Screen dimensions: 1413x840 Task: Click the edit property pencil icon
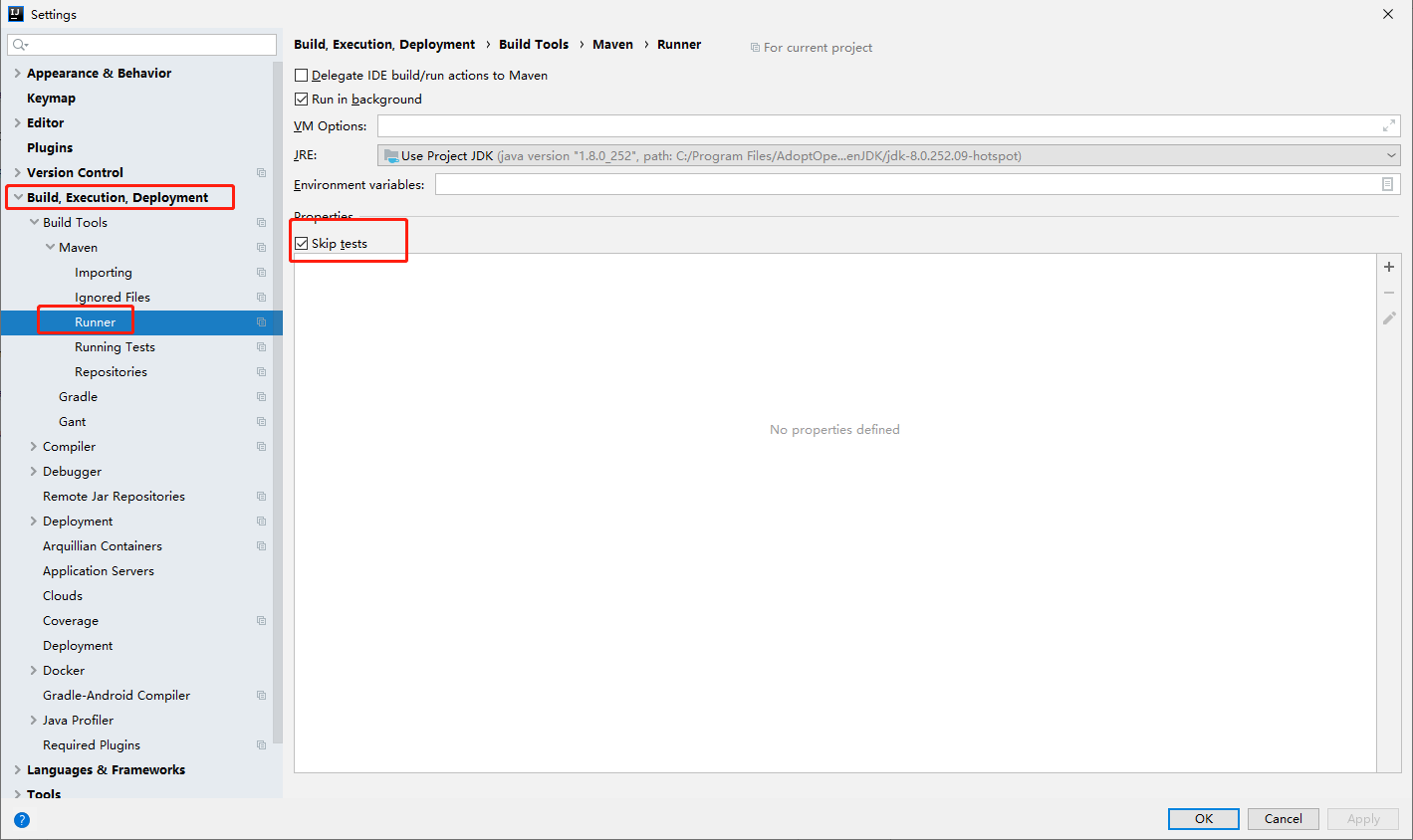[x=1389, y=318]
